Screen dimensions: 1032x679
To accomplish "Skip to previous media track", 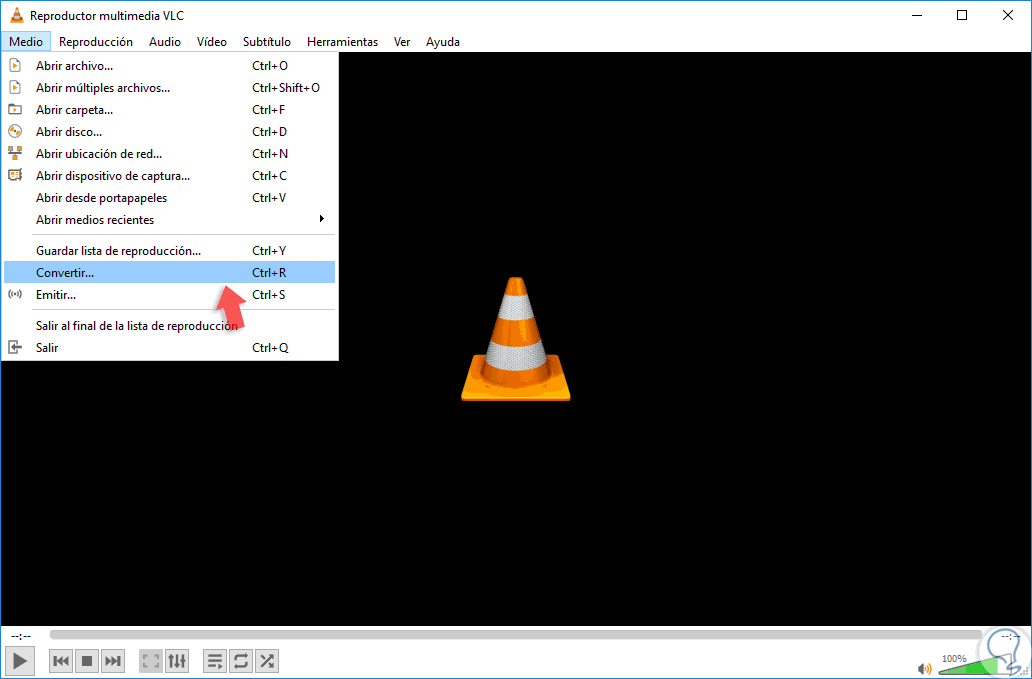I will (x=61, y=661).
